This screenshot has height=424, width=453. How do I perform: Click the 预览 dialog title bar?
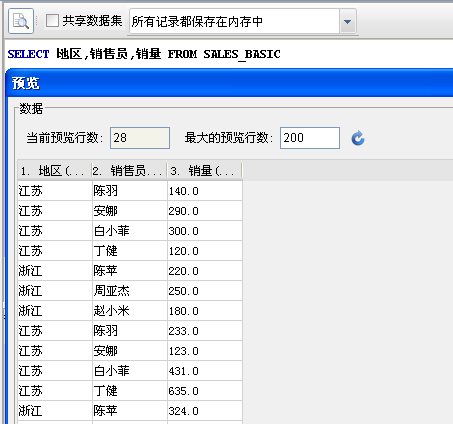point(229,83)
